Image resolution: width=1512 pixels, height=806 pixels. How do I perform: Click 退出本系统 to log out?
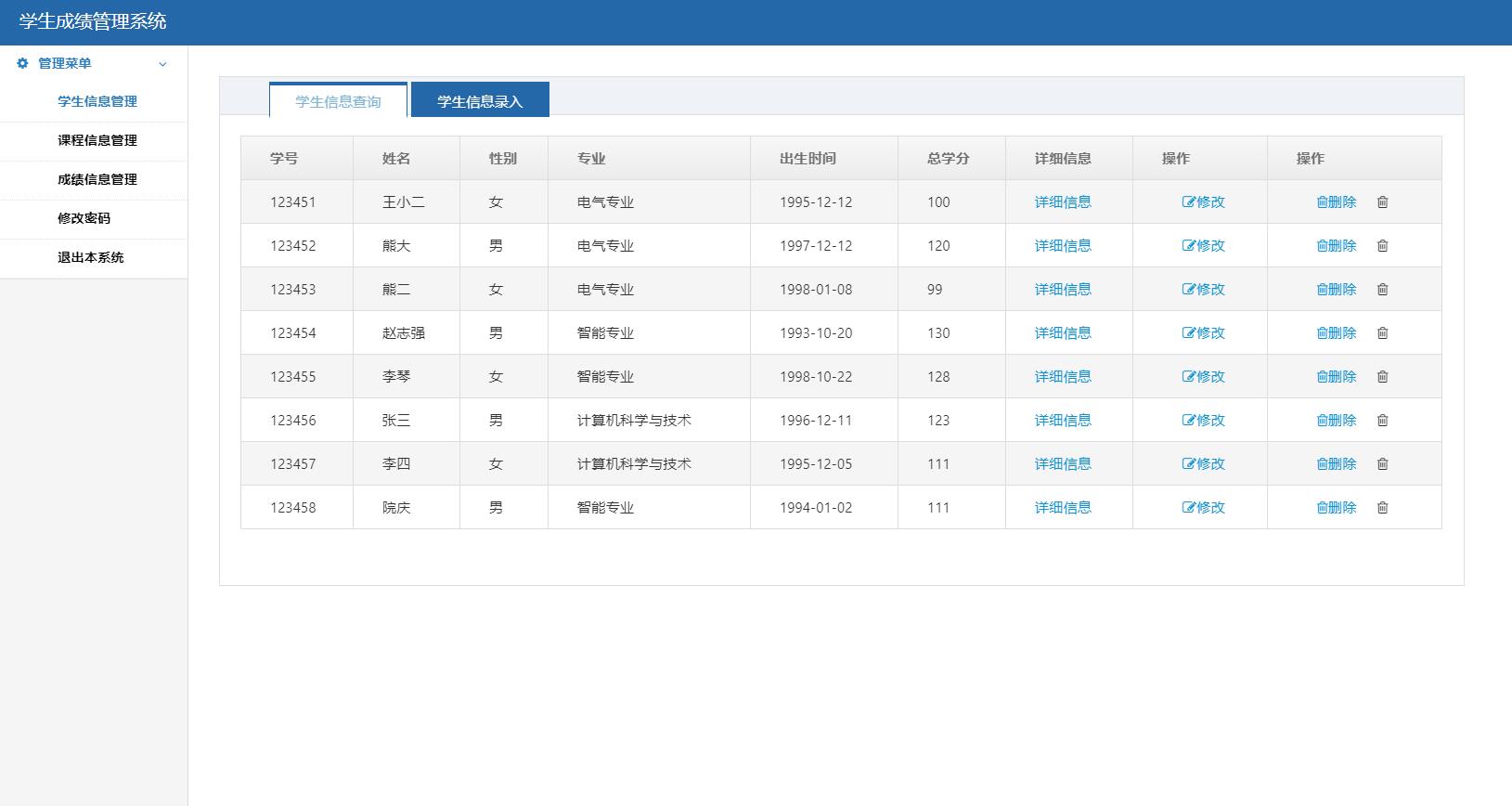(90, 257)
